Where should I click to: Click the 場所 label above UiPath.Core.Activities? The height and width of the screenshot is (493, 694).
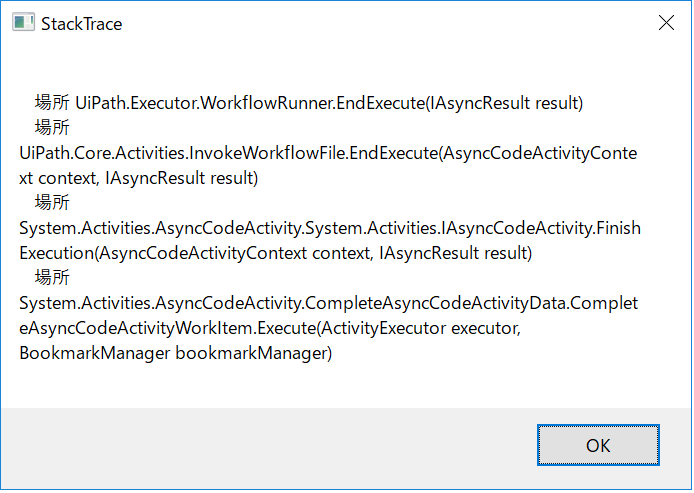coord(52,127)
